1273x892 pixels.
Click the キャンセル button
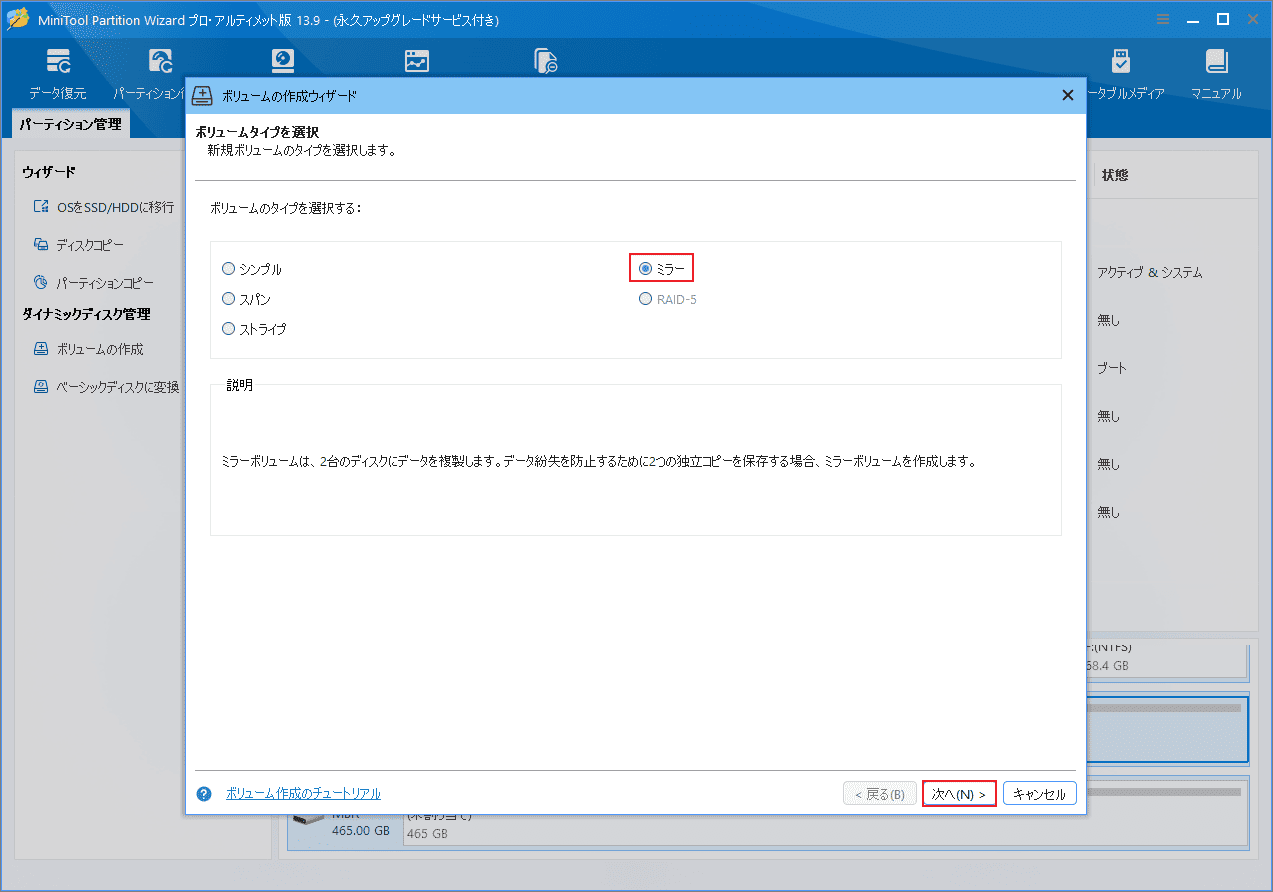(1040, 794)
